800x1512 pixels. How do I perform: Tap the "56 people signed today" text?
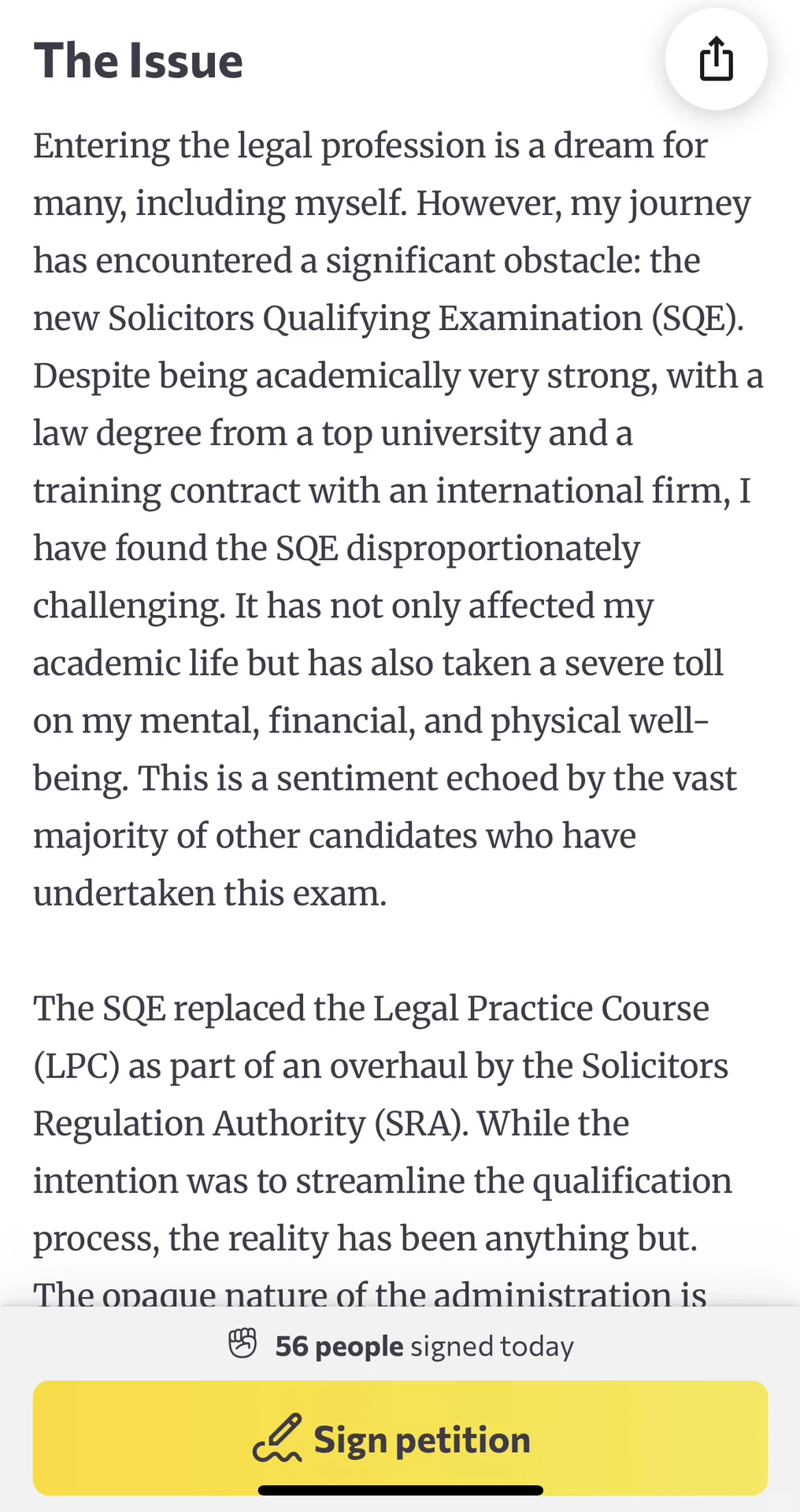click(424, 1346)
